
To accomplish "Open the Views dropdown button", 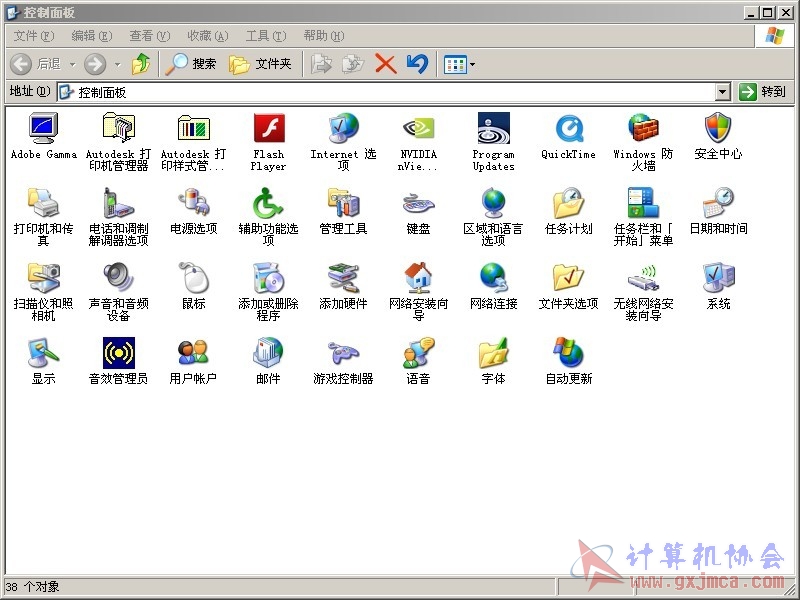I will pos(459,64).
